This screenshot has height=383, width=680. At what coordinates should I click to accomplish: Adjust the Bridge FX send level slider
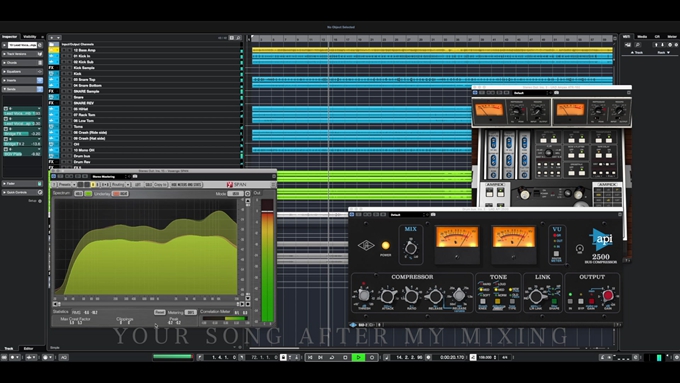tap(22, 134)
